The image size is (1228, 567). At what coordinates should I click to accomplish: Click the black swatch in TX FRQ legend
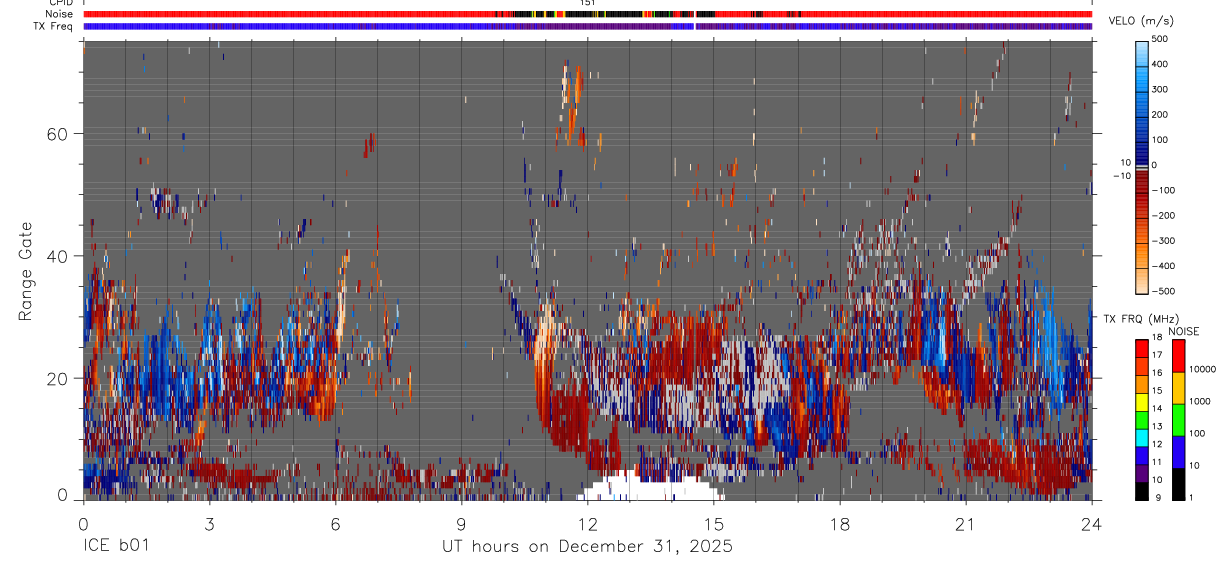point(1142,491)
